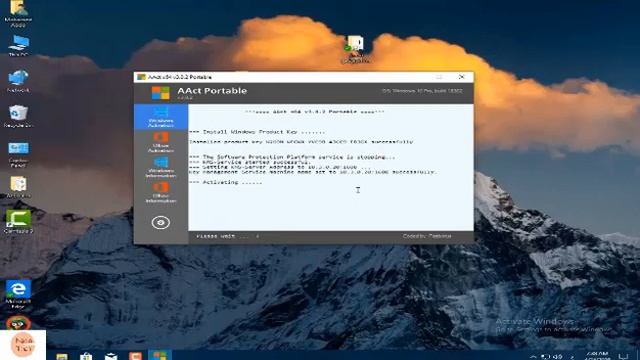Viewport: 640px width, 360px height.
Task: Open the user folder icon at desktop top
Action: tap(18, 13)
